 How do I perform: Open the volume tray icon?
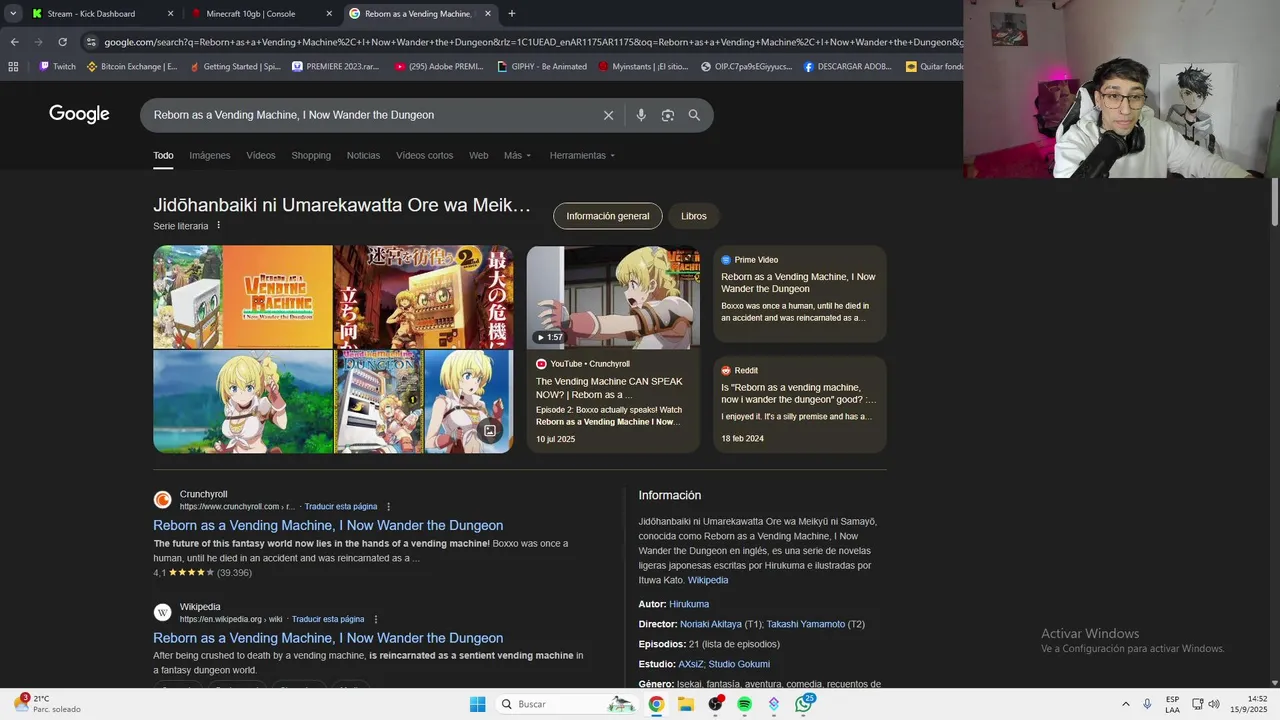pos(1214,704)
